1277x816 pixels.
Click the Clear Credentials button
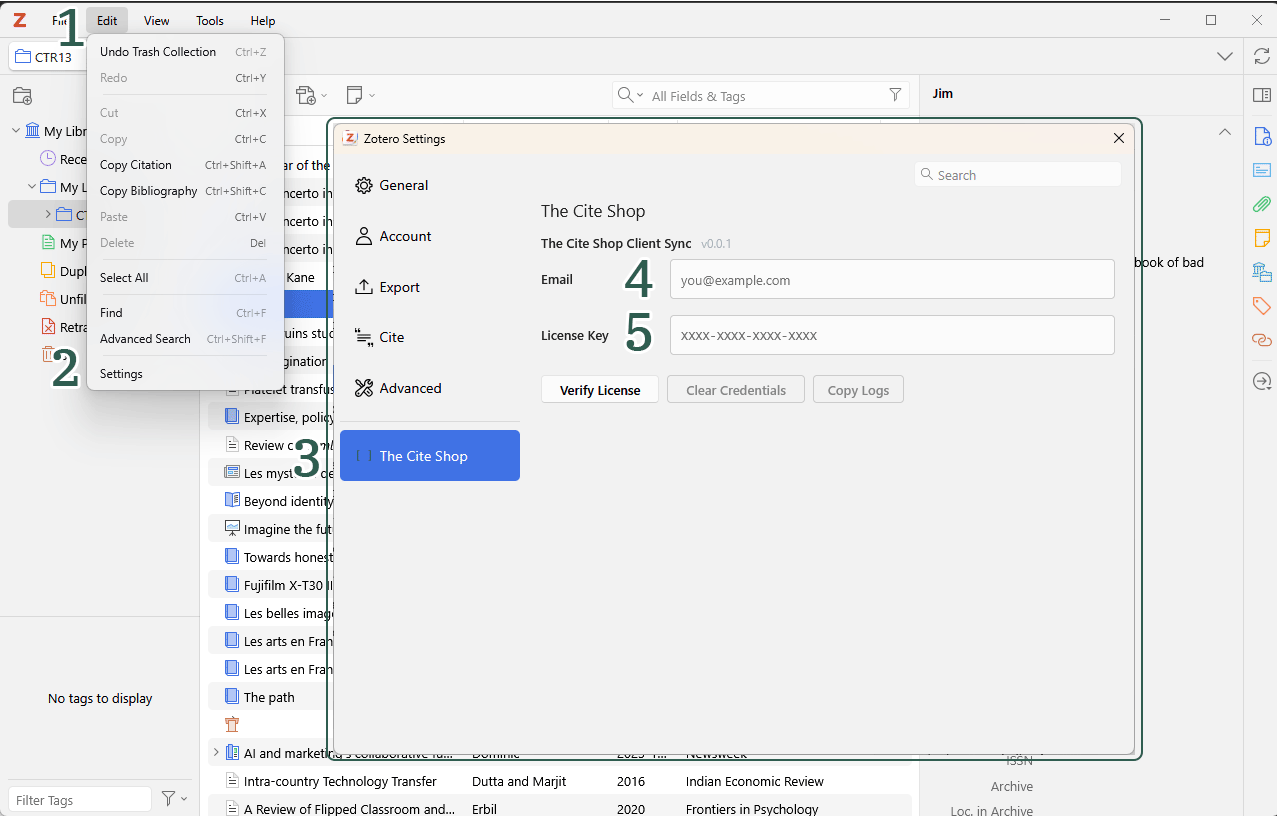pyautogui.click(x=736, y=390)
